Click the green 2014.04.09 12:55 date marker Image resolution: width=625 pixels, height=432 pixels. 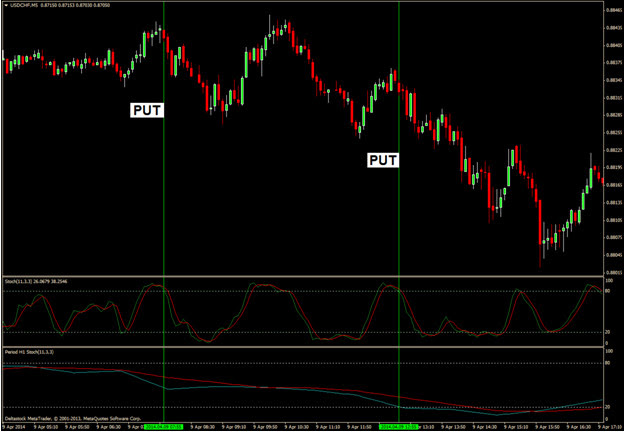click(x=399, y=426)
